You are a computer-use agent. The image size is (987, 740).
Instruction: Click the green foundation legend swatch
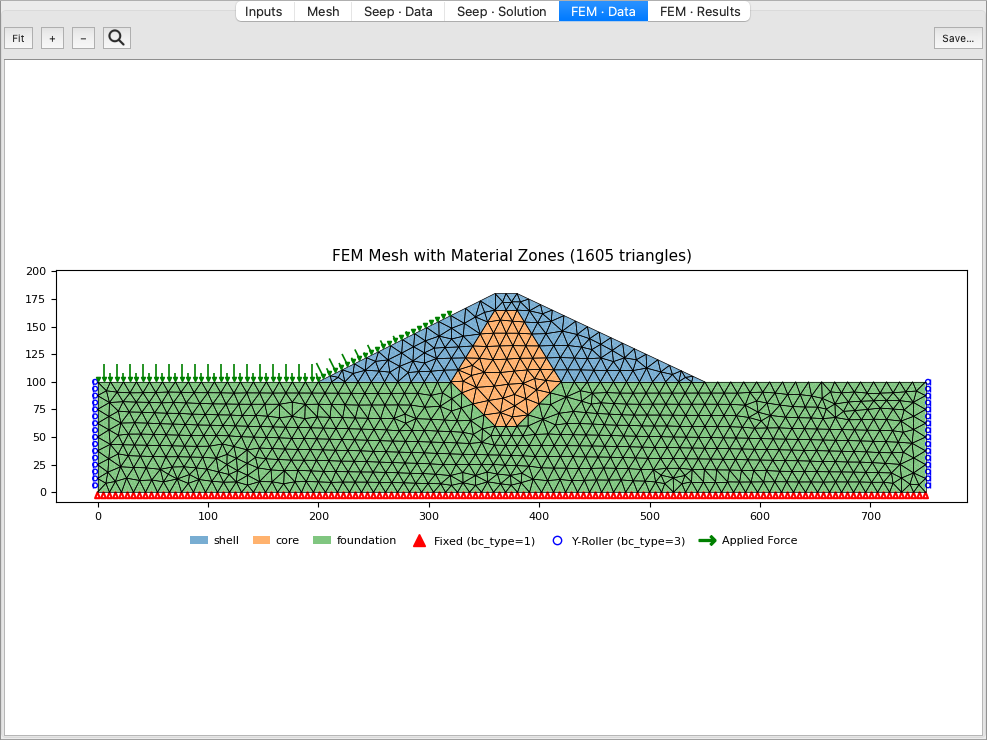[x=322, y=541]
